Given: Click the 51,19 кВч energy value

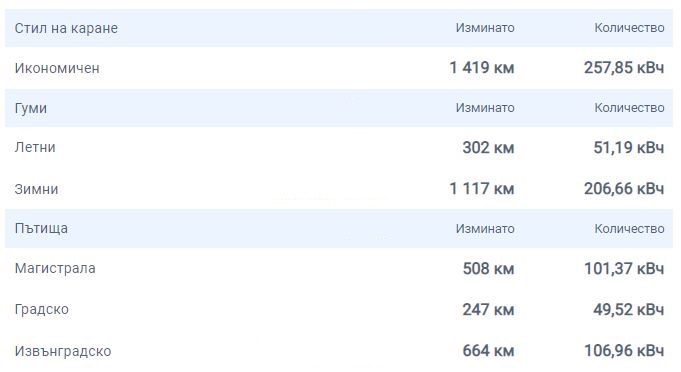Looking at the screenshot, I should click(x=628, y=148).
